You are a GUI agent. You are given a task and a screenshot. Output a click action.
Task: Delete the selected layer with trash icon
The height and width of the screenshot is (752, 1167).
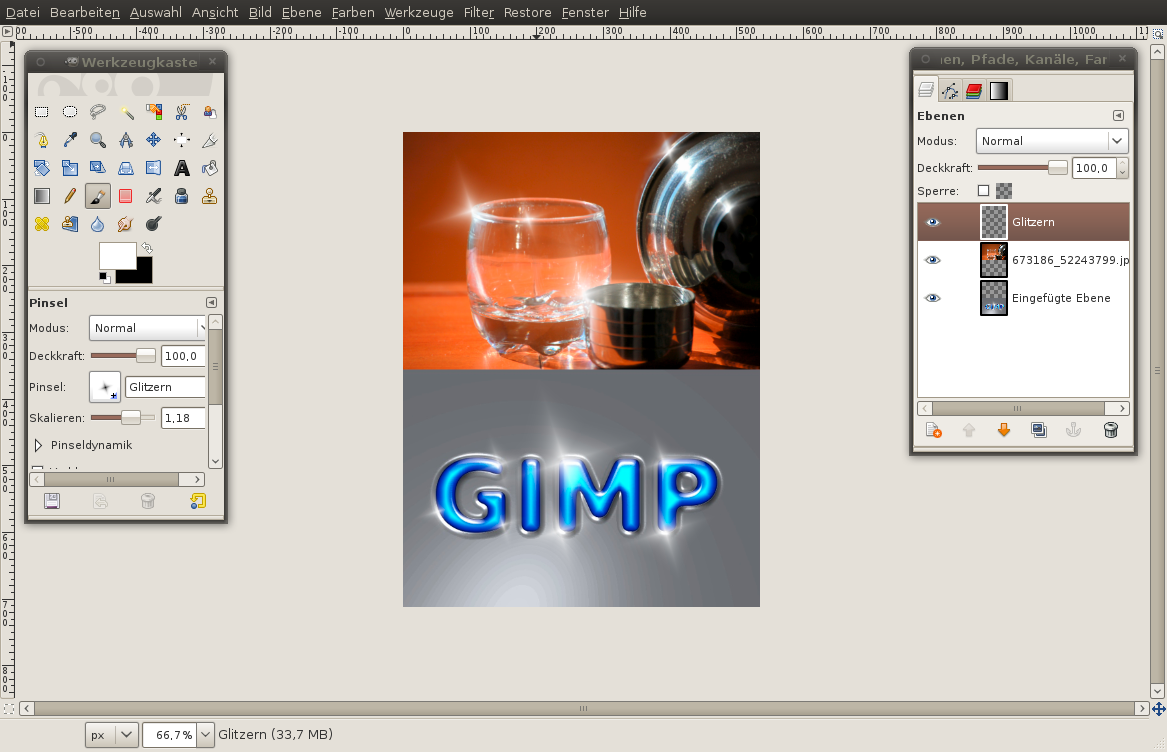coord(1110,430)
